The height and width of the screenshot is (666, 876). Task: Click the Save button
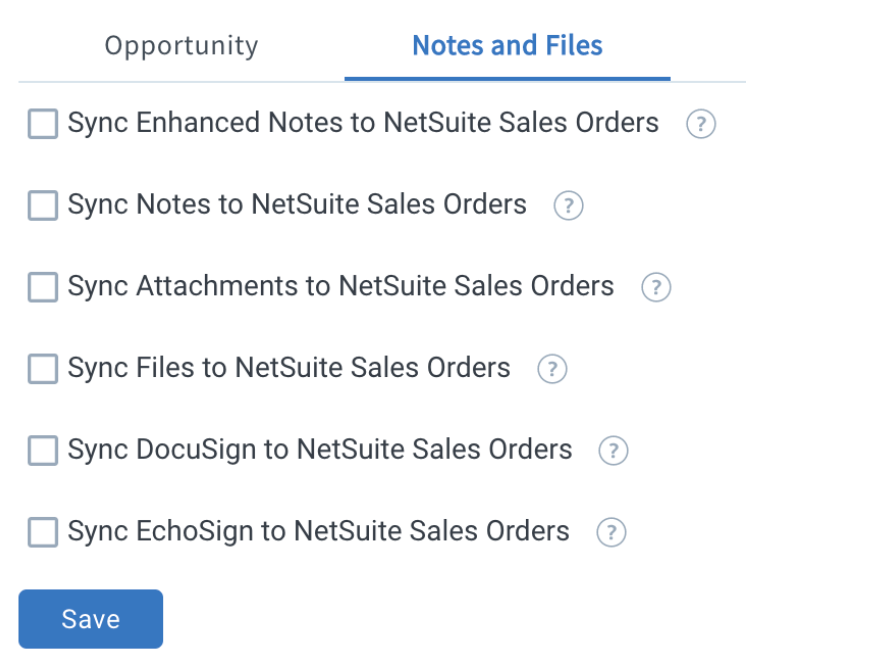pos(91,619)
